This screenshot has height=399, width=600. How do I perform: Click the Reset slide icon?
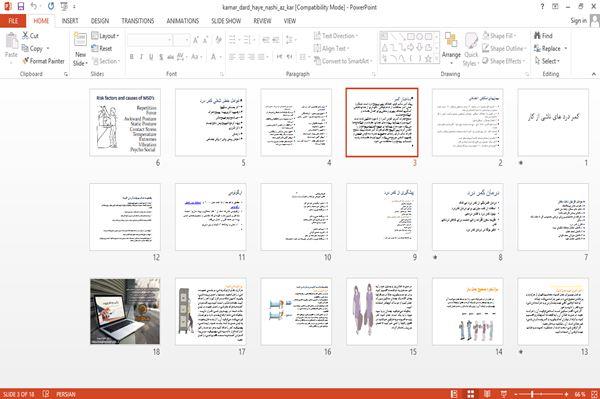point(95,48)
